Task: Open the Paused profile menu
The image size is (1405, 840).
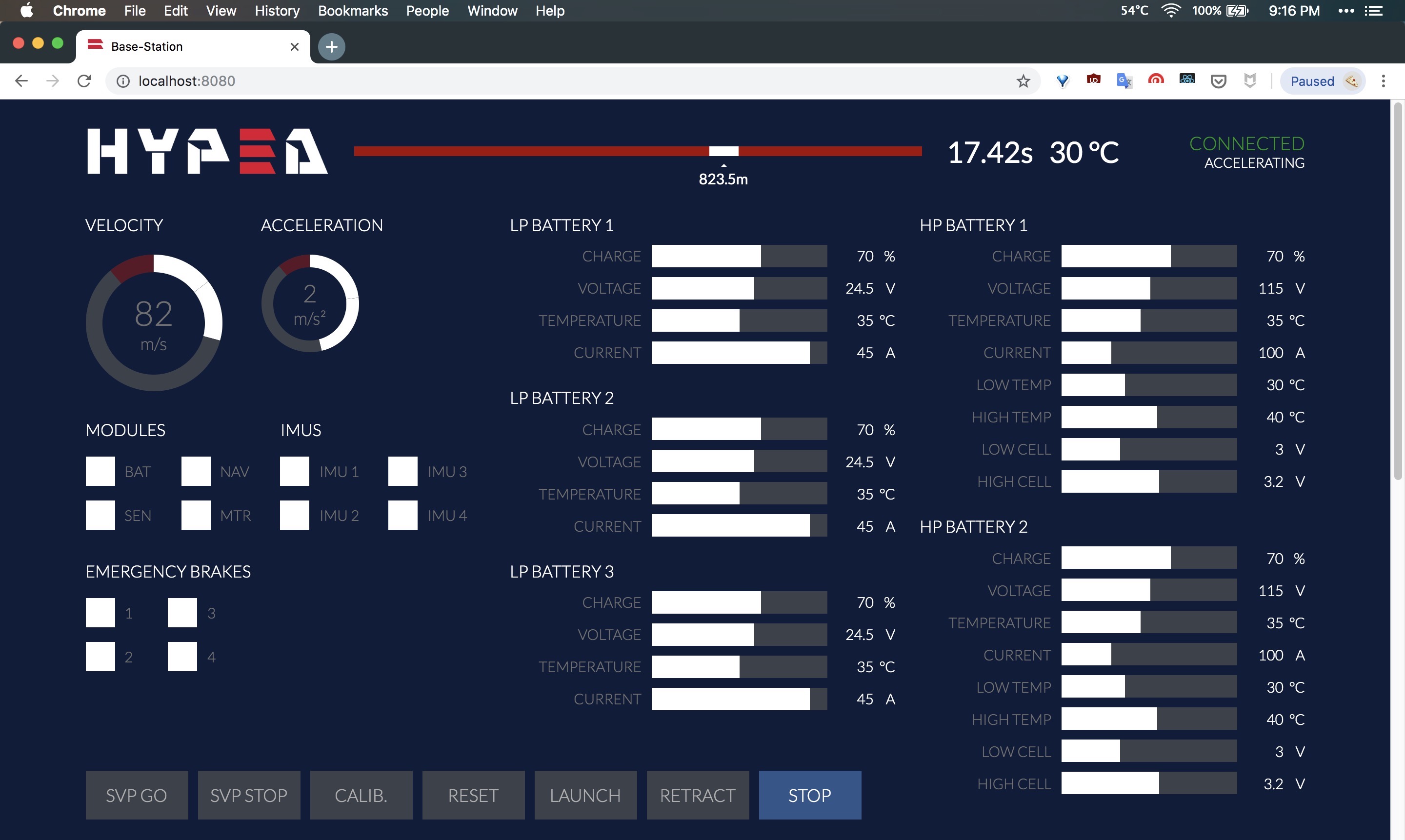Action: click(x=1323, y=81)
